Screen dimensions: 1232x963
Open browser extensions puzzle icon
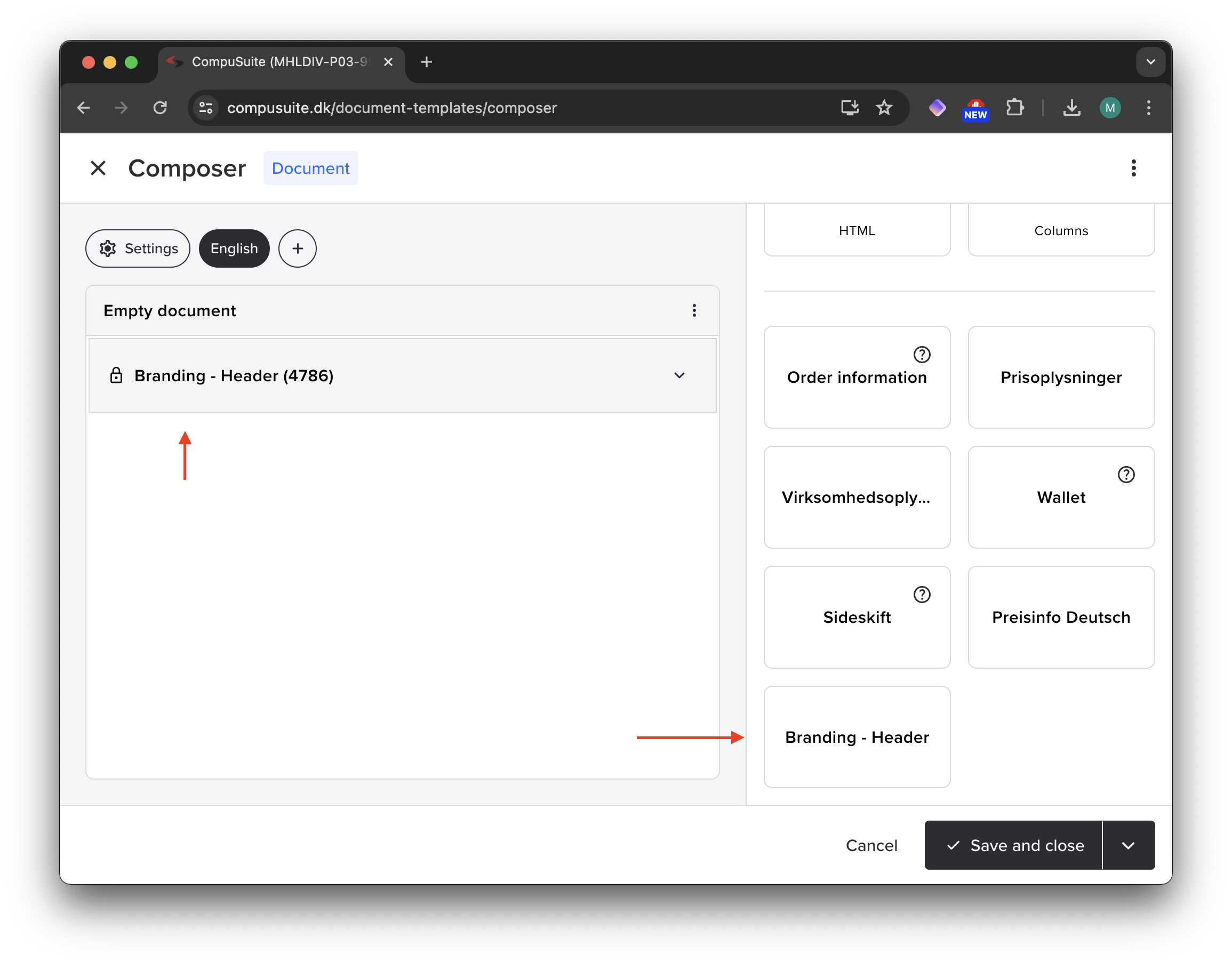(x=1014, y=107)
